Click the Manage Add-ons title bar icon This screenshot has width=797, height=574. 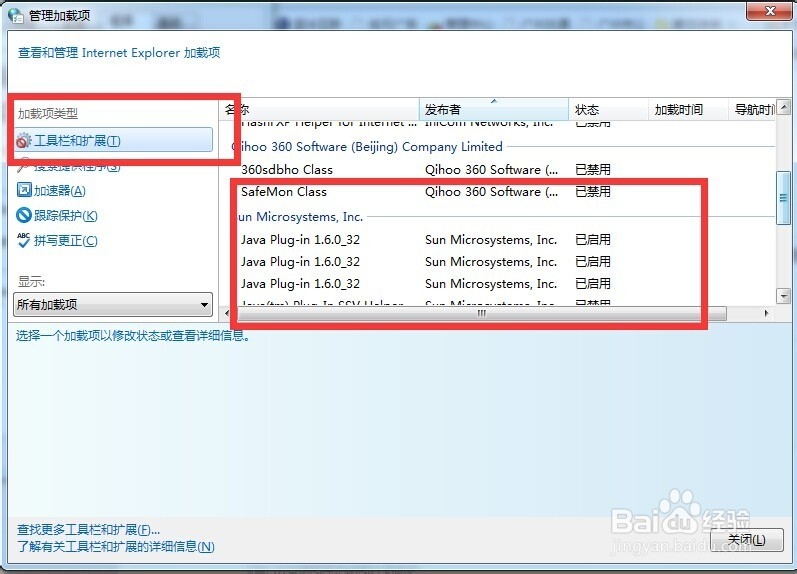[16, 15]
